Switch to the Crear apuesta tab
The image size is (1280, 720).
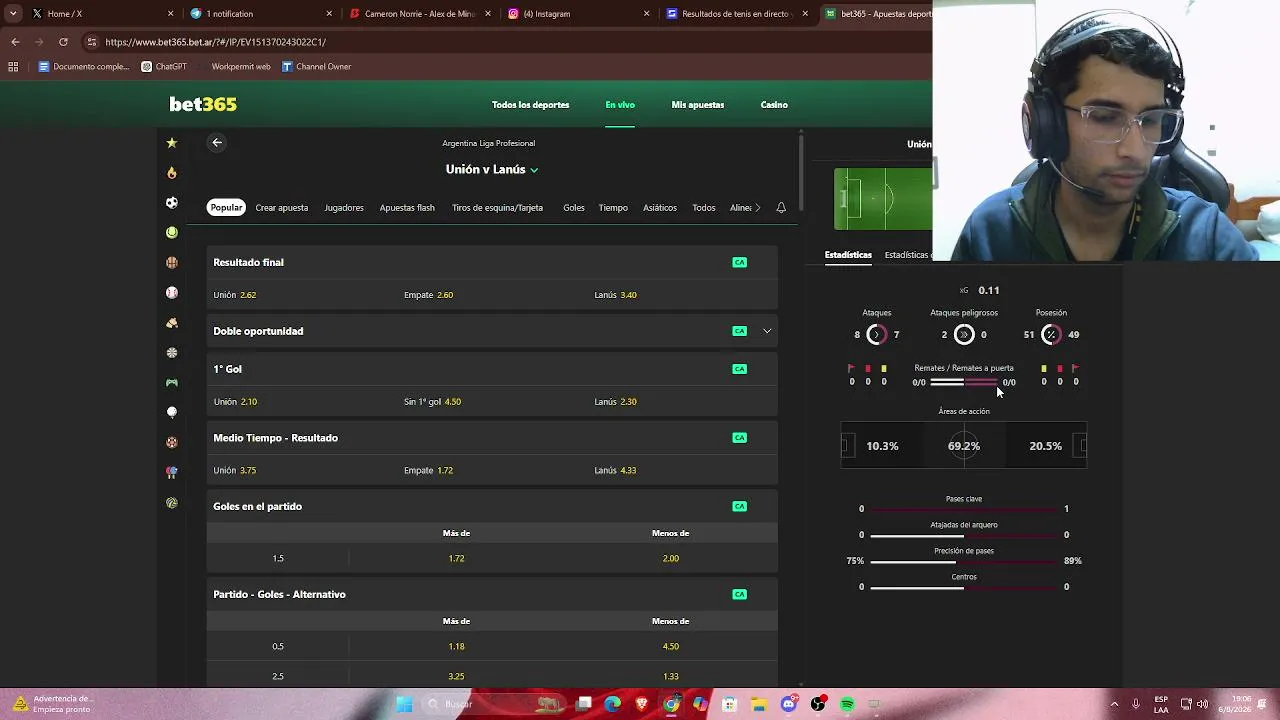click(282, 208)
